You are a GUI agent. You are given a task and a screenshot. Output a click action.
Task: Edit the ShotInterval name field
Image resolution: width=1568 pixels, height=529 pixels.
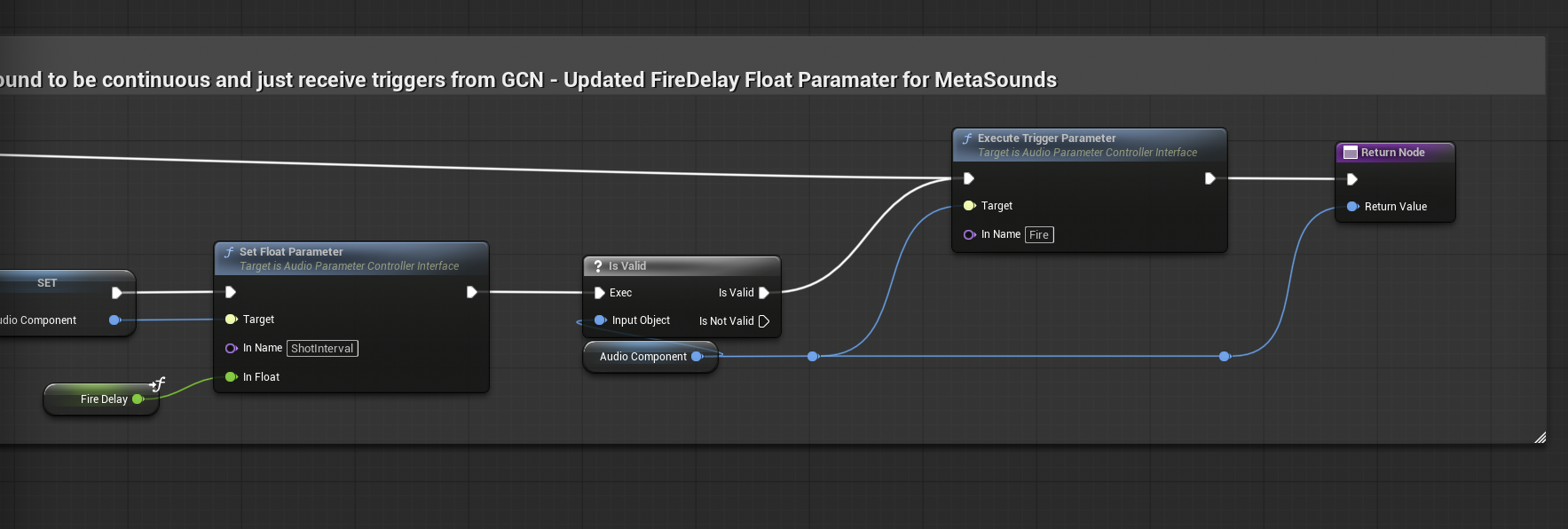pos(322,349)
